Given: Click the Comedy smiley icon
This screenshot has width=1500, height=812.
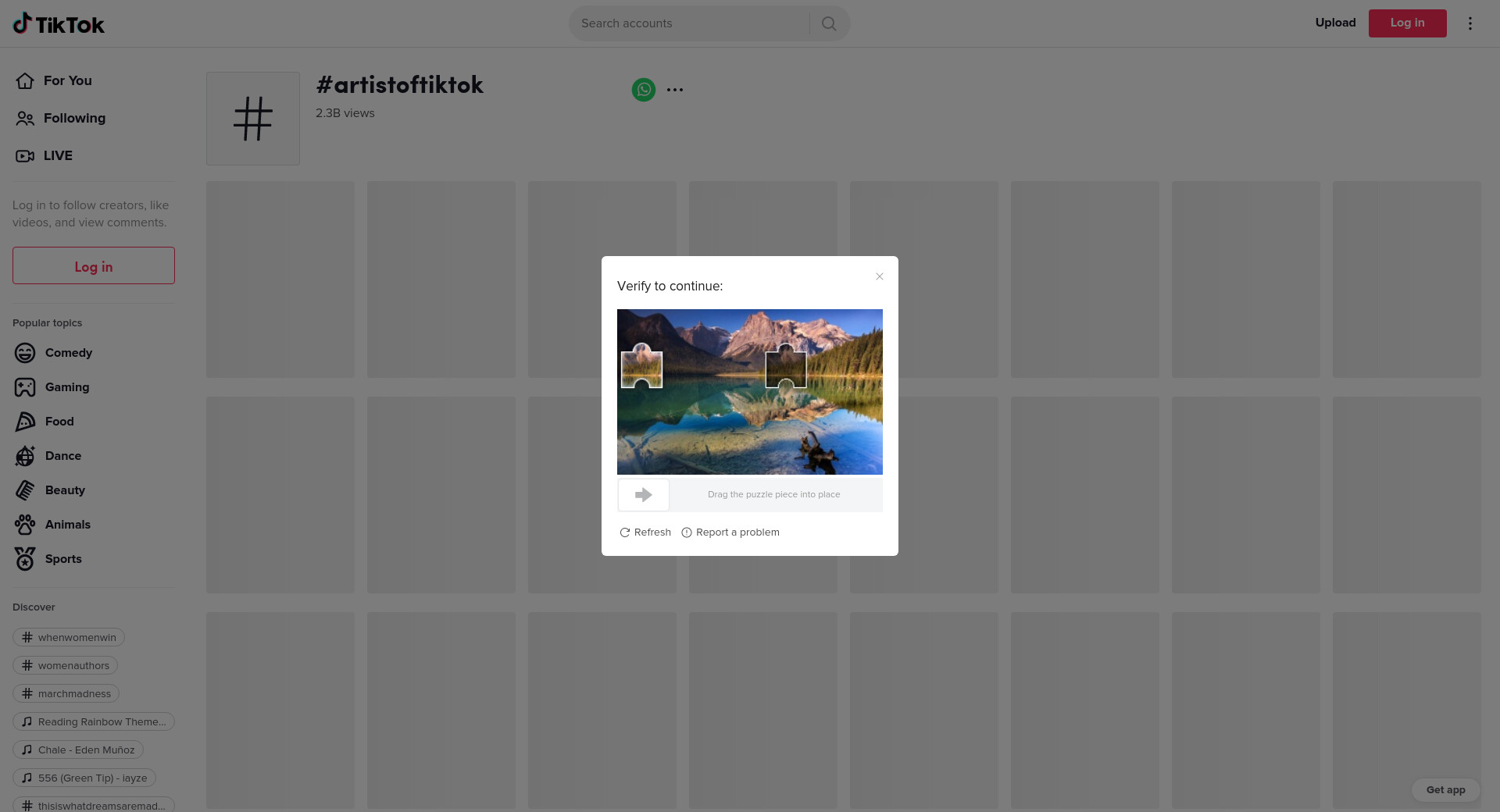Looking at the screenshot, I should pos(25,353).
